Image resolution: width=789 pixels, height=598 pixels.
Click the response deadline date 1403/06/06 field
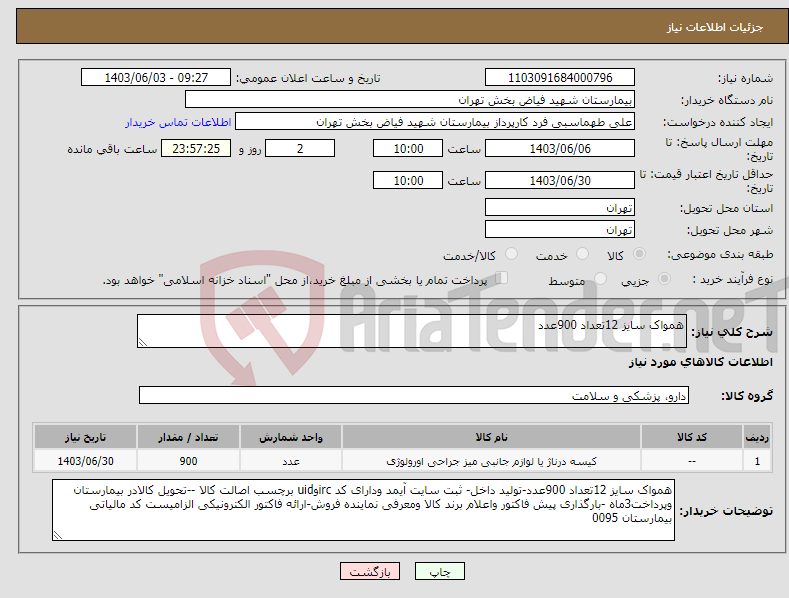pos(560,148)
